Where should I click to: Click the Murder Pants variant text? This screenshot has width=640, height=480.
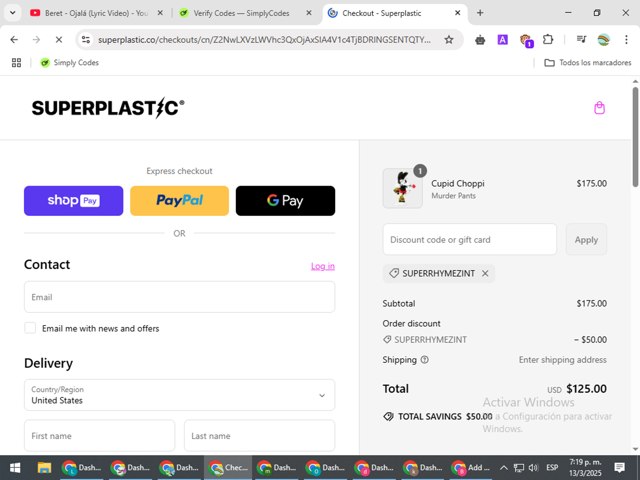[x=453, y=196]
